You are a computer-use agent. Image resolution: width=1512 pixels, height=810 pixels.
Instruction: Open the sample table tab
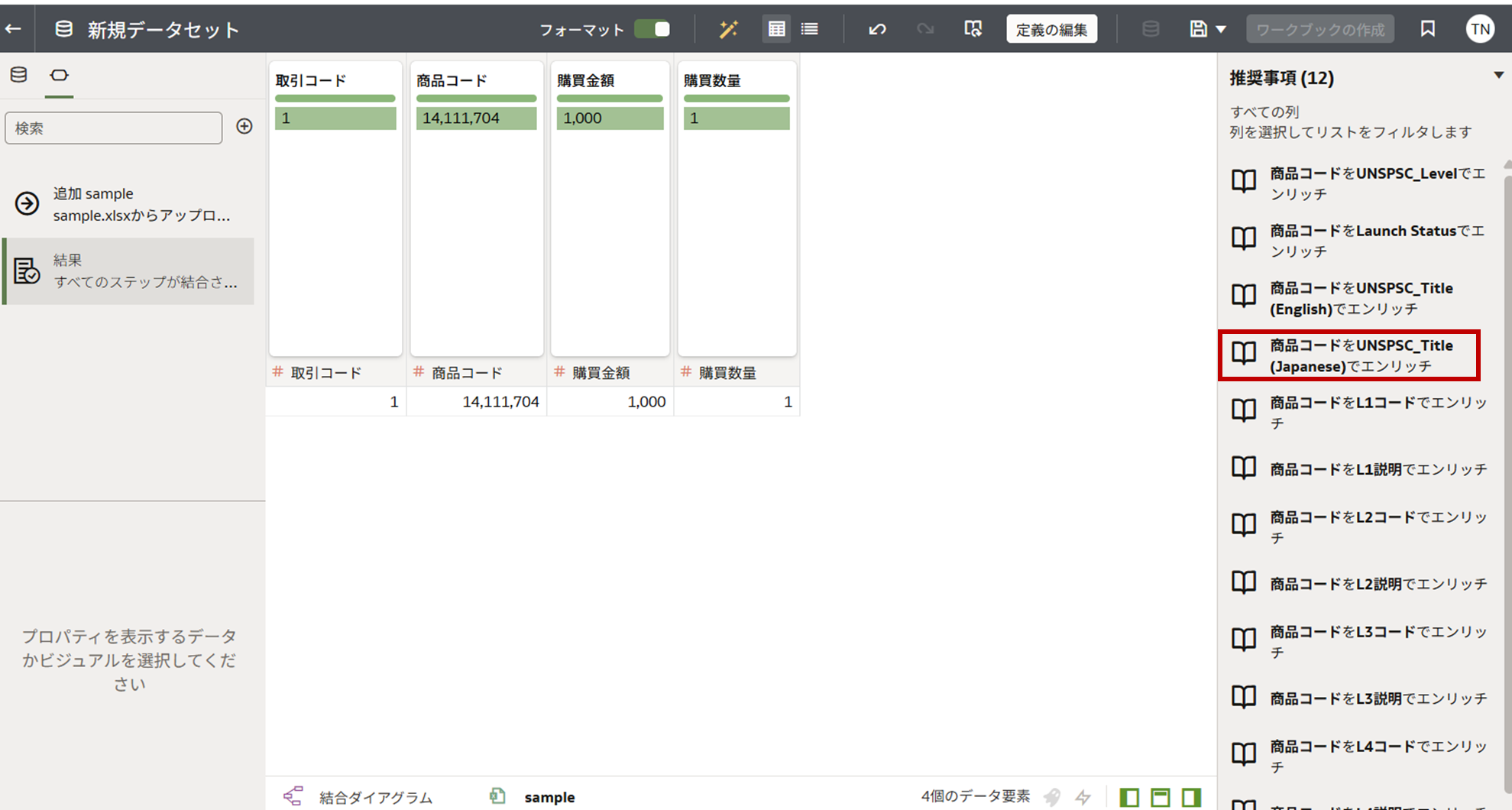(x=533, y=797)
